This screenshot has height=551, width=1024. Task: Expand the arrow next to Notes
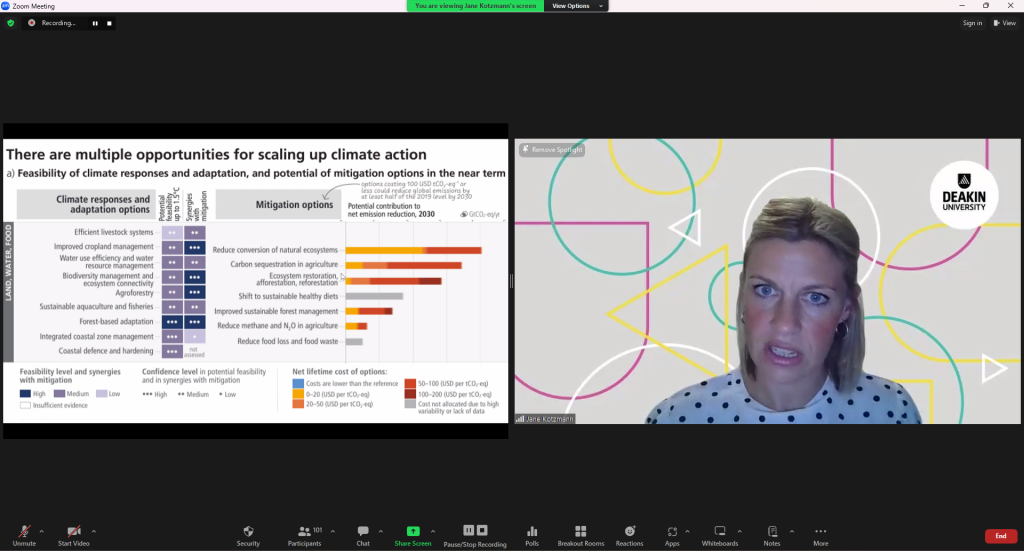click(x=792, y=531)
